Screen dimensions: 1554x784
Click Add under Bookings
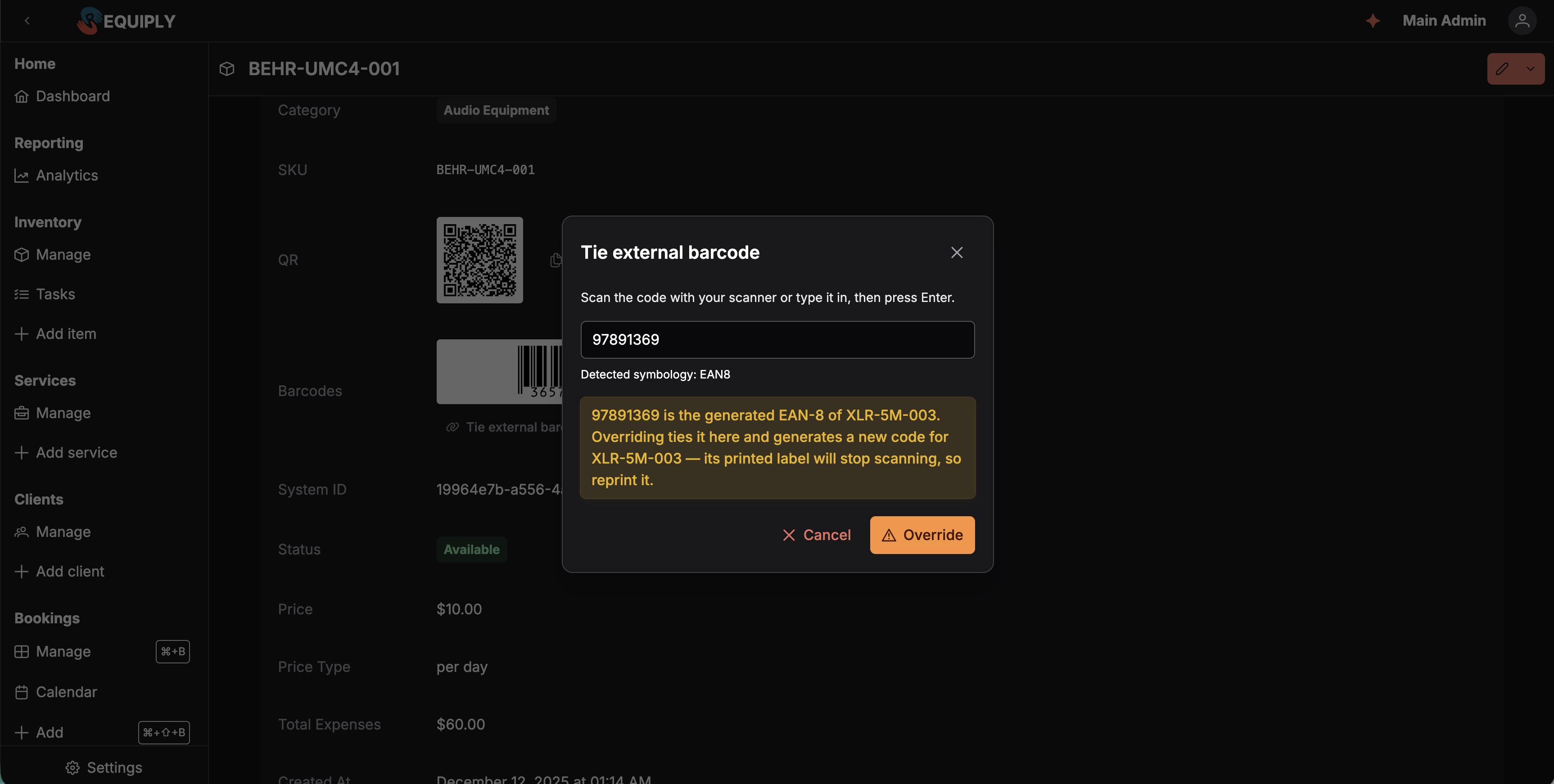pyautogui.click(x=39, y=733)
